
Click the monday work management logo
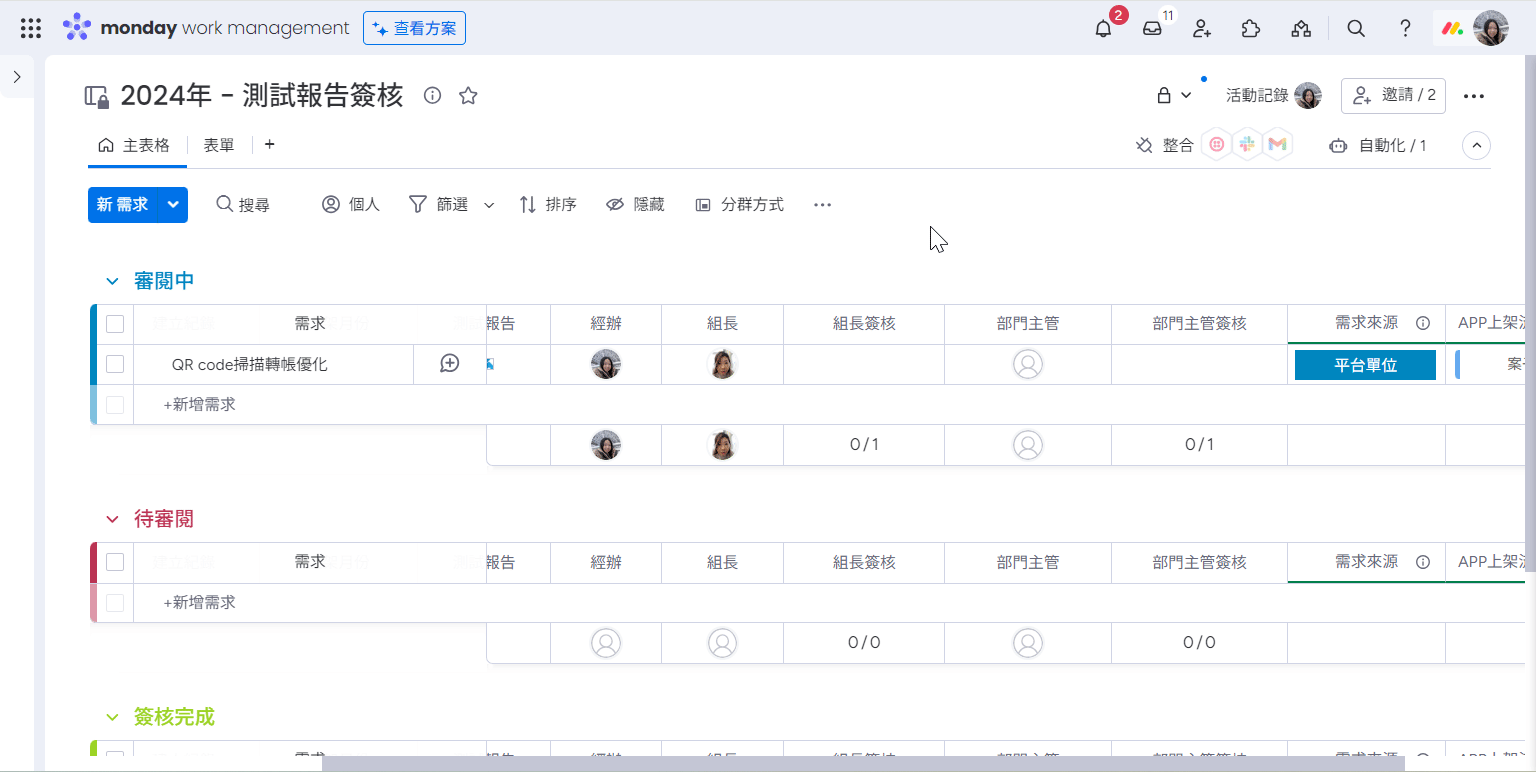pyautogui.click(x=206, y=28)
